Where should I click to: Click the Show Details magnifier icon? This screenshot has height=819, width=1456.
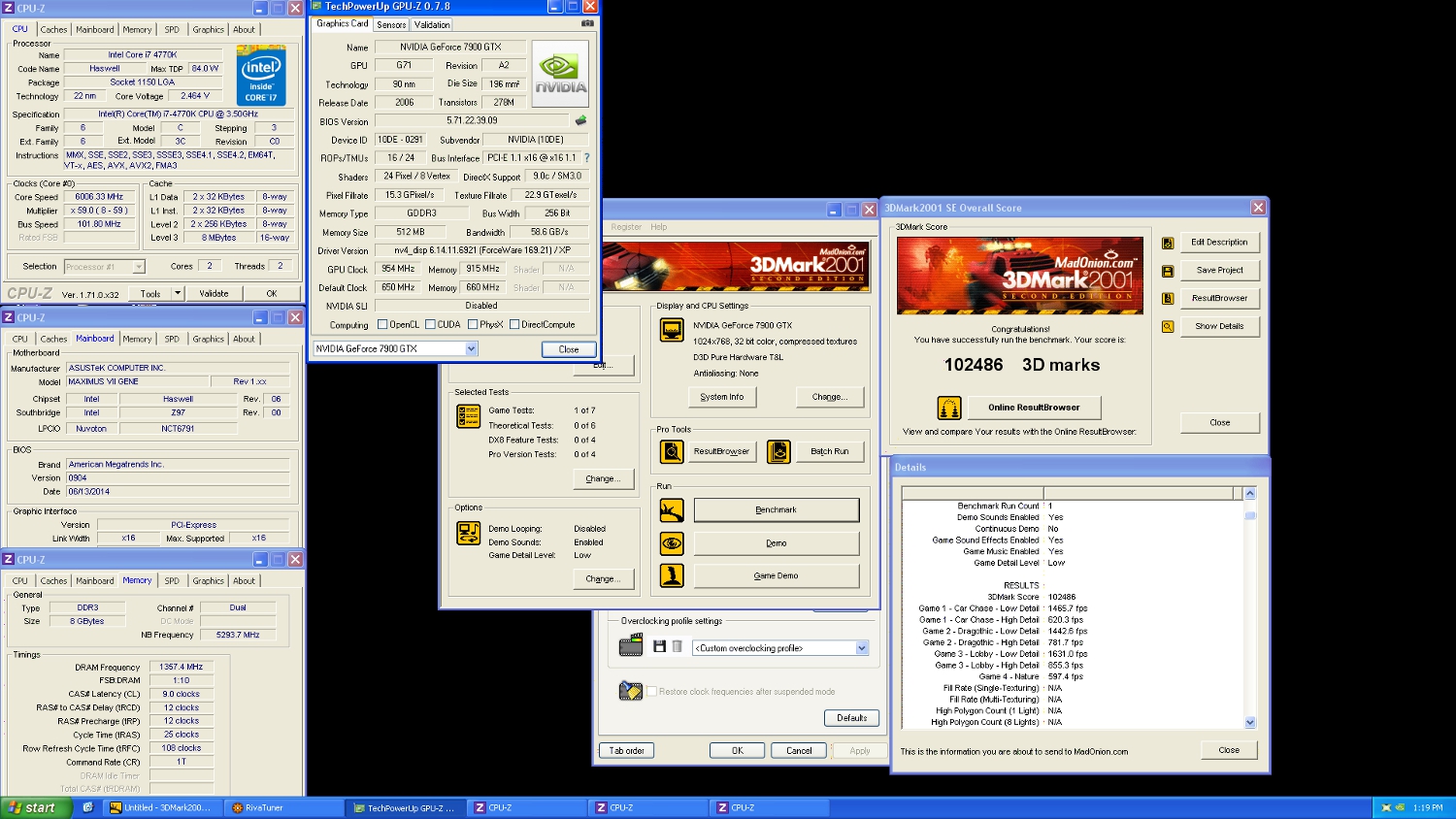tap(1168, 326)
